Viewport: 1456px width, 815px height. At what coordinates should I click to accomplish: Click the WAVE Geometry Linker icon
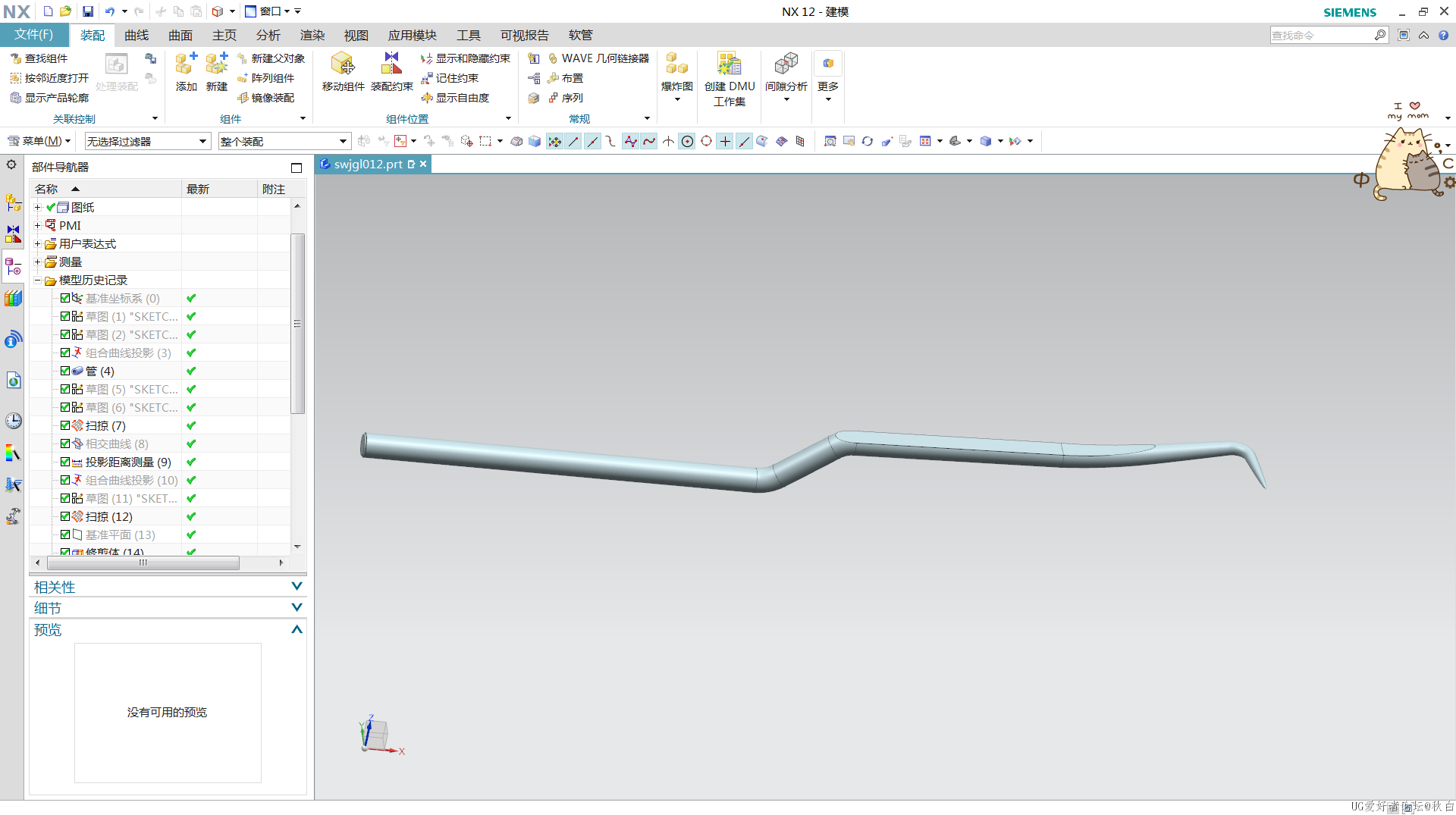pos(553,58)
